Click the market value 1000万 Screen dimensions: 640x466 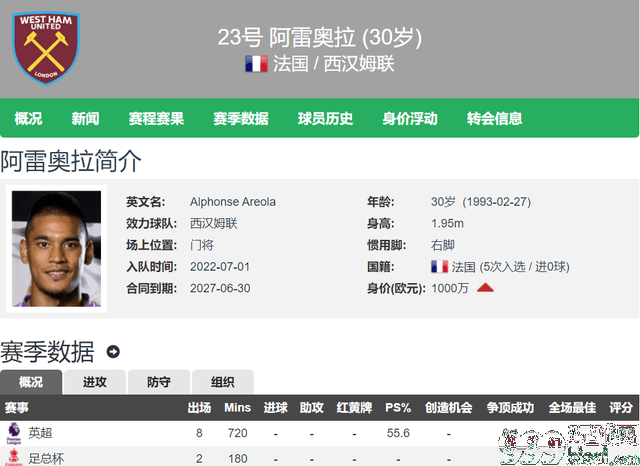[450, 288]
